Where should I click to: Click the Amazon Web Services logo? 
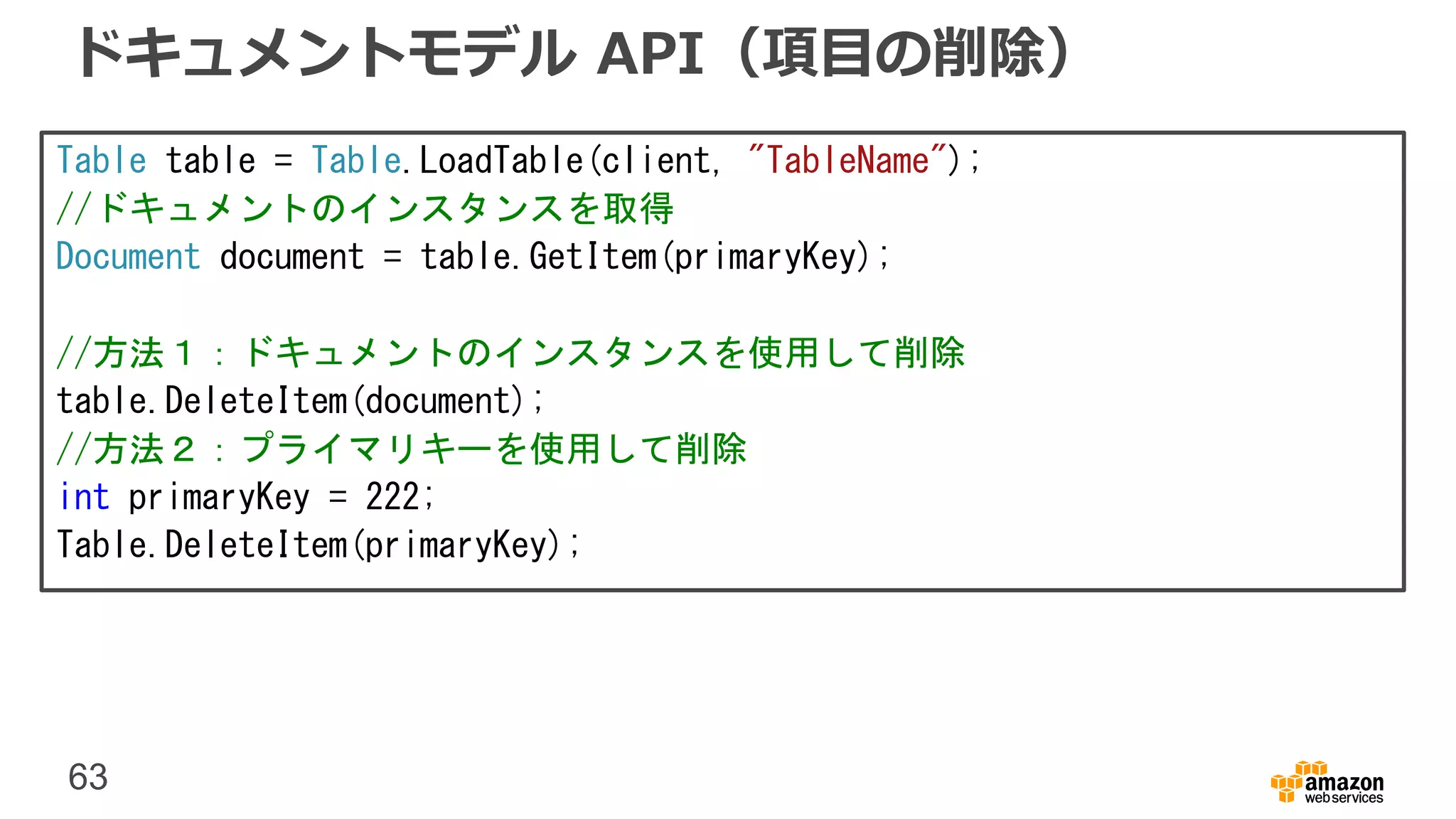pyautogui.click(x=1327, y=782)
